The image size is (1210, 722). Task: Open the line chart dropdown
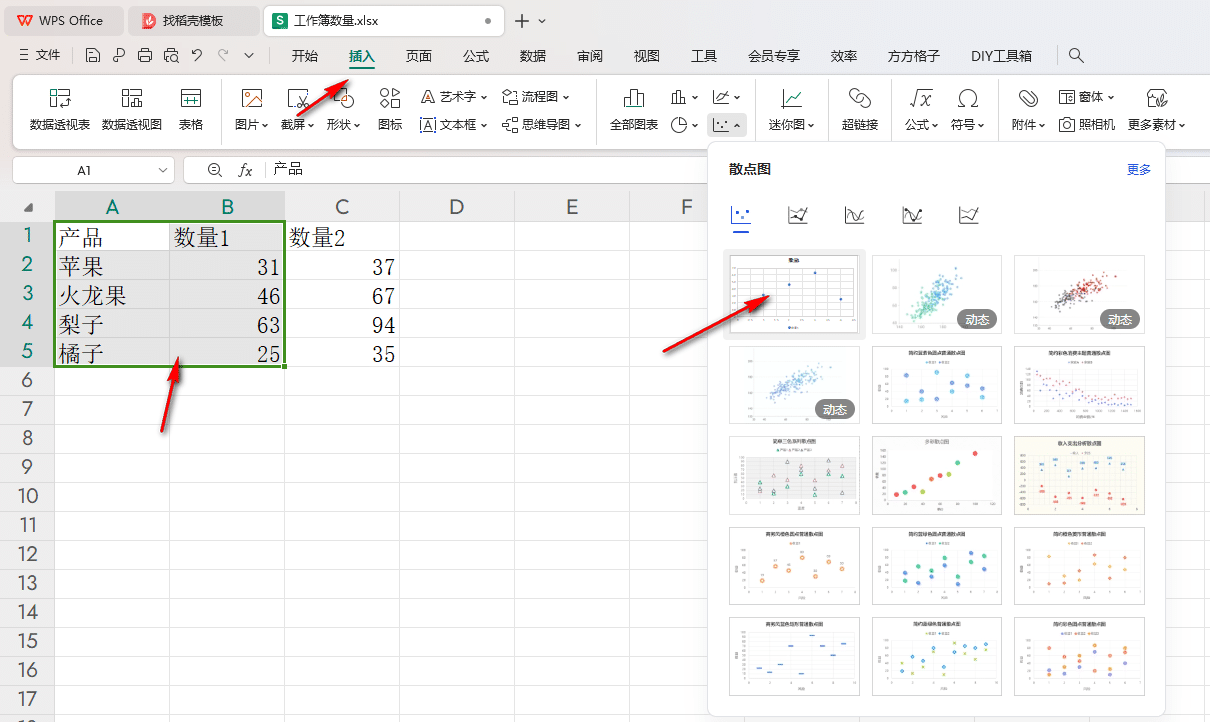(x=727, y=97)
